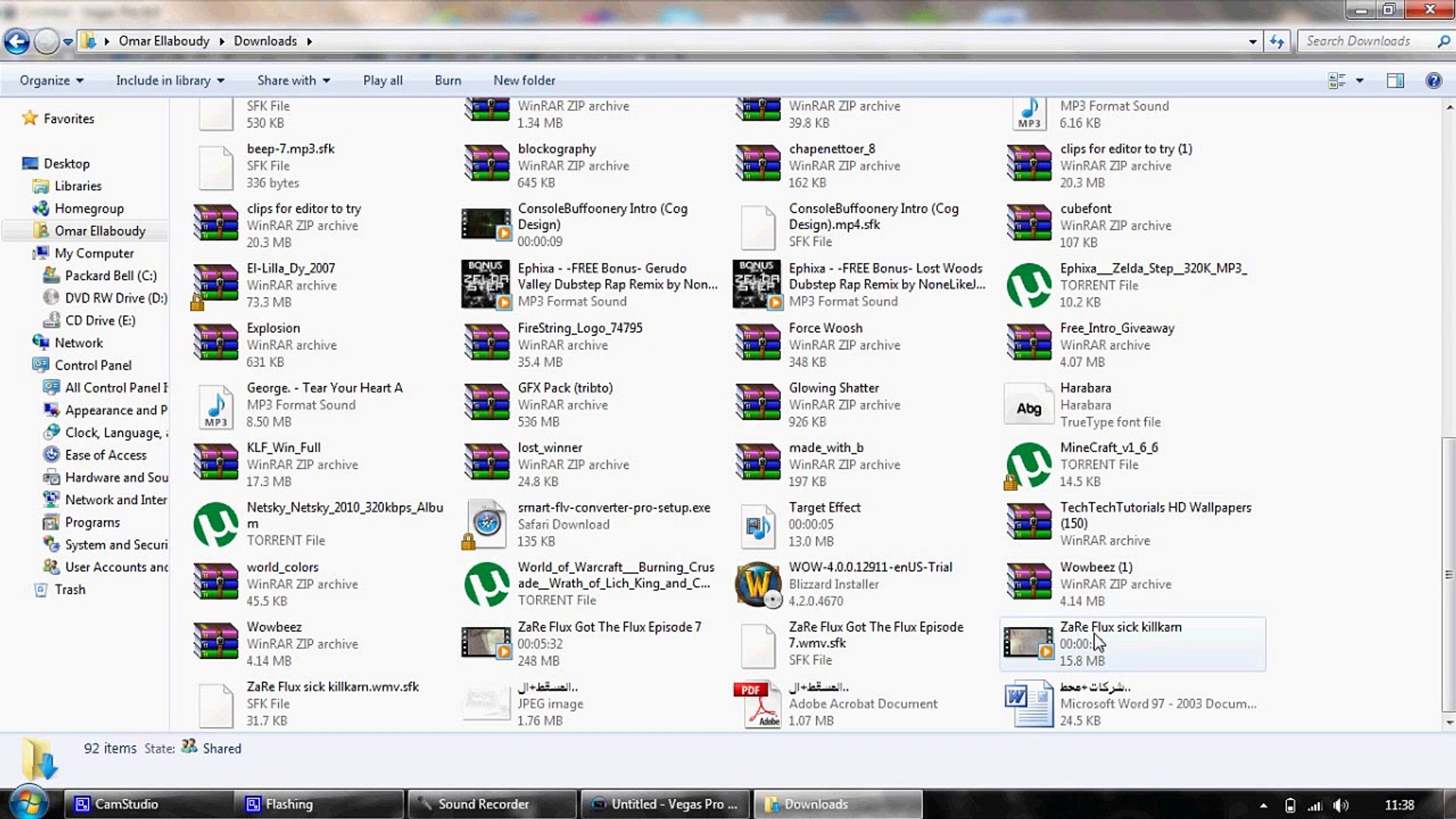Screen dimensions: 1456x819
Task: Switch to Untitled - Vegas Pro in taskbar
Action: pos(665,804)
